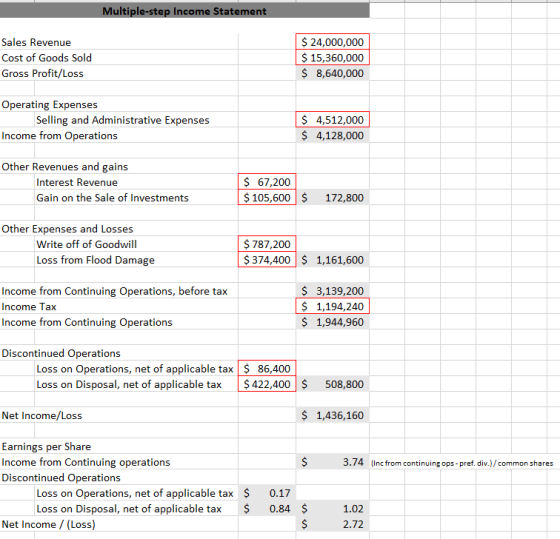
Task: Click the EPS formula note beside 3.74
Action: click(462, 463)
